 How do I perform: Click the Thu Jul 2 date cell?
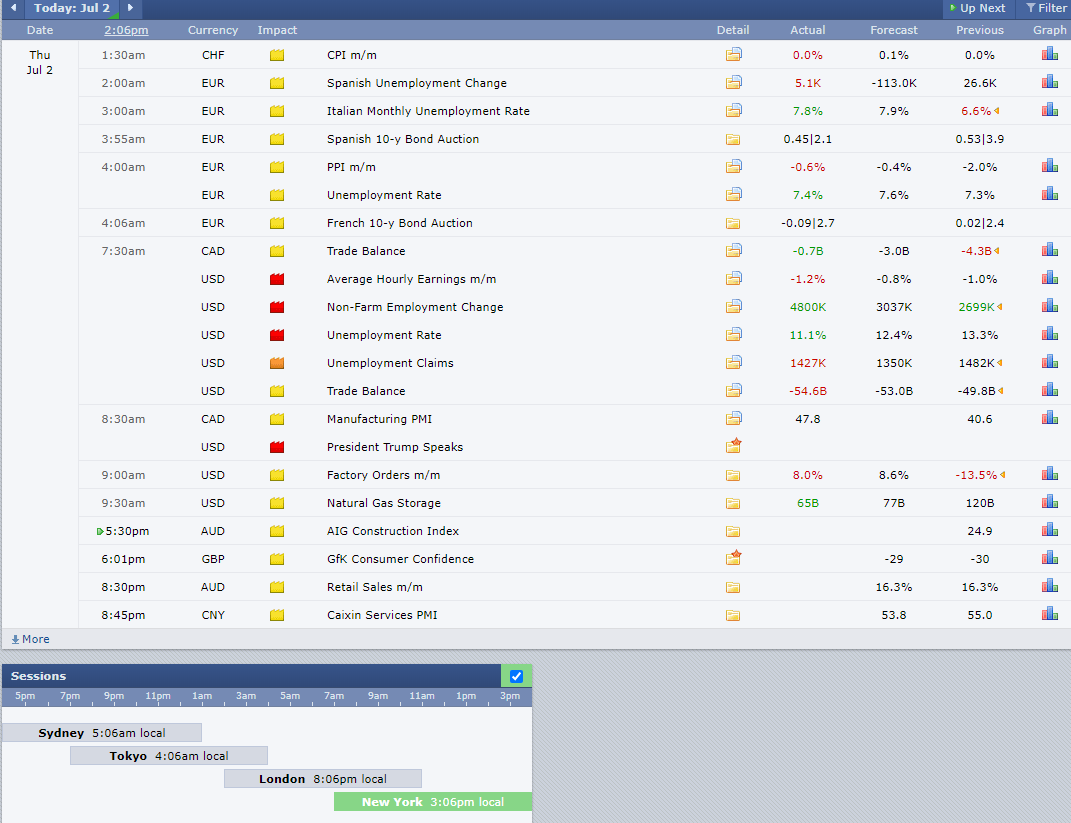pos(40,62)
